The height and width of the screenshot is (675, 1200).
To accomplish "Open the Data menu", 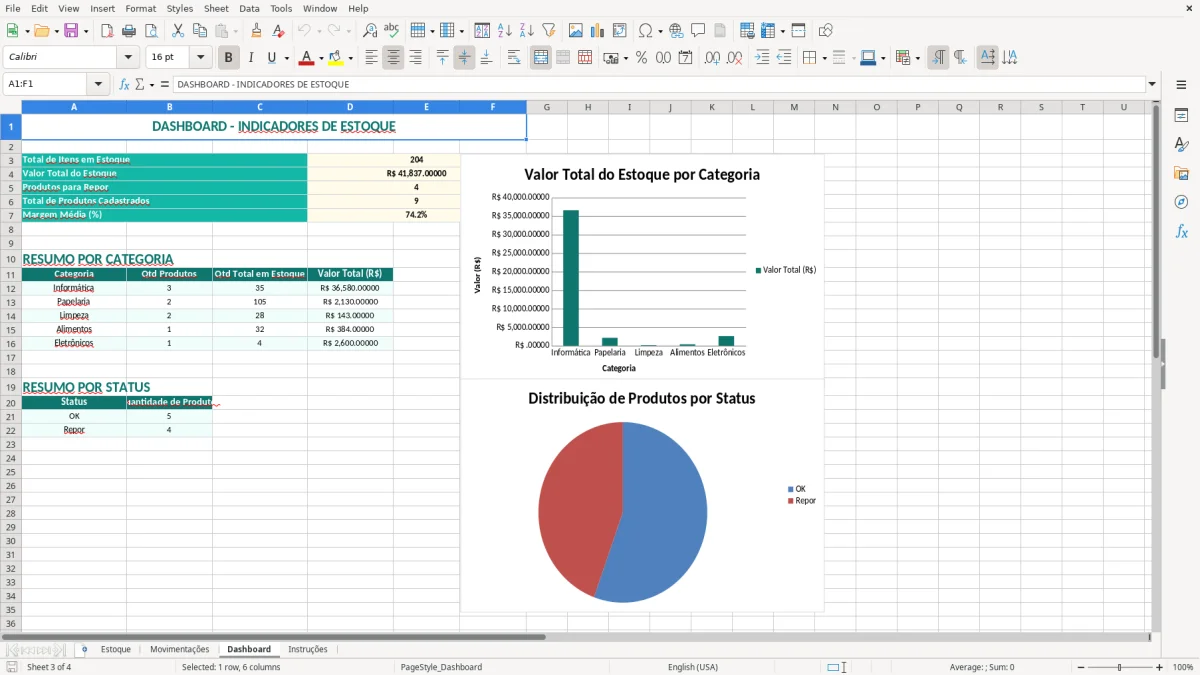I will point(249,8).
